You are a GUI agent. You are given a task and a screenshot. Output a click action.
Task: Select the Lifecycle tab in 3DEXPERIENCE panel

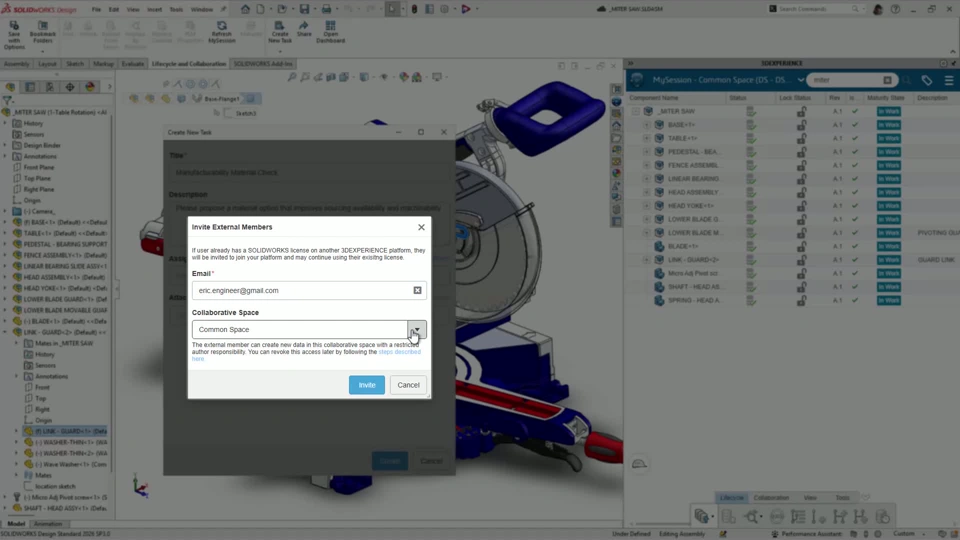(732, 498)
